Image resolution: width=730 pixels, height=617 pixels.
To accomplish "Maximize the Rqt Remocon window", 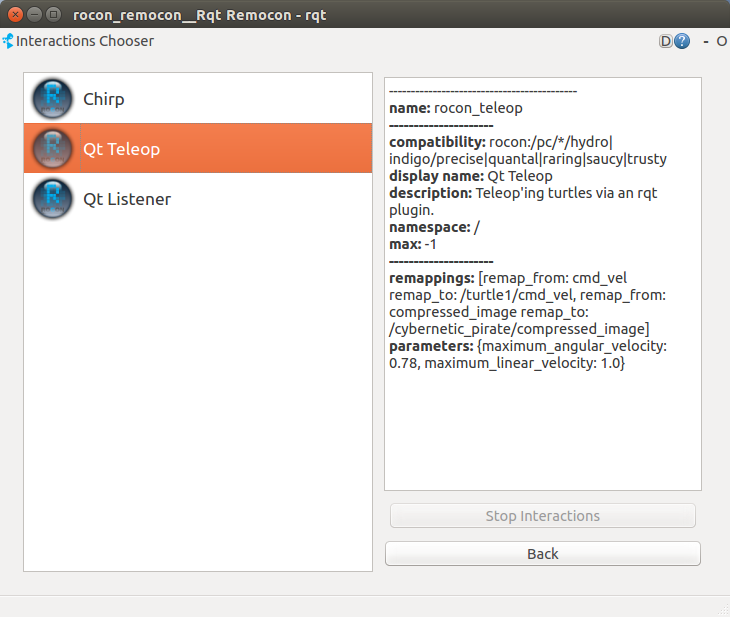I will point(53,14).
